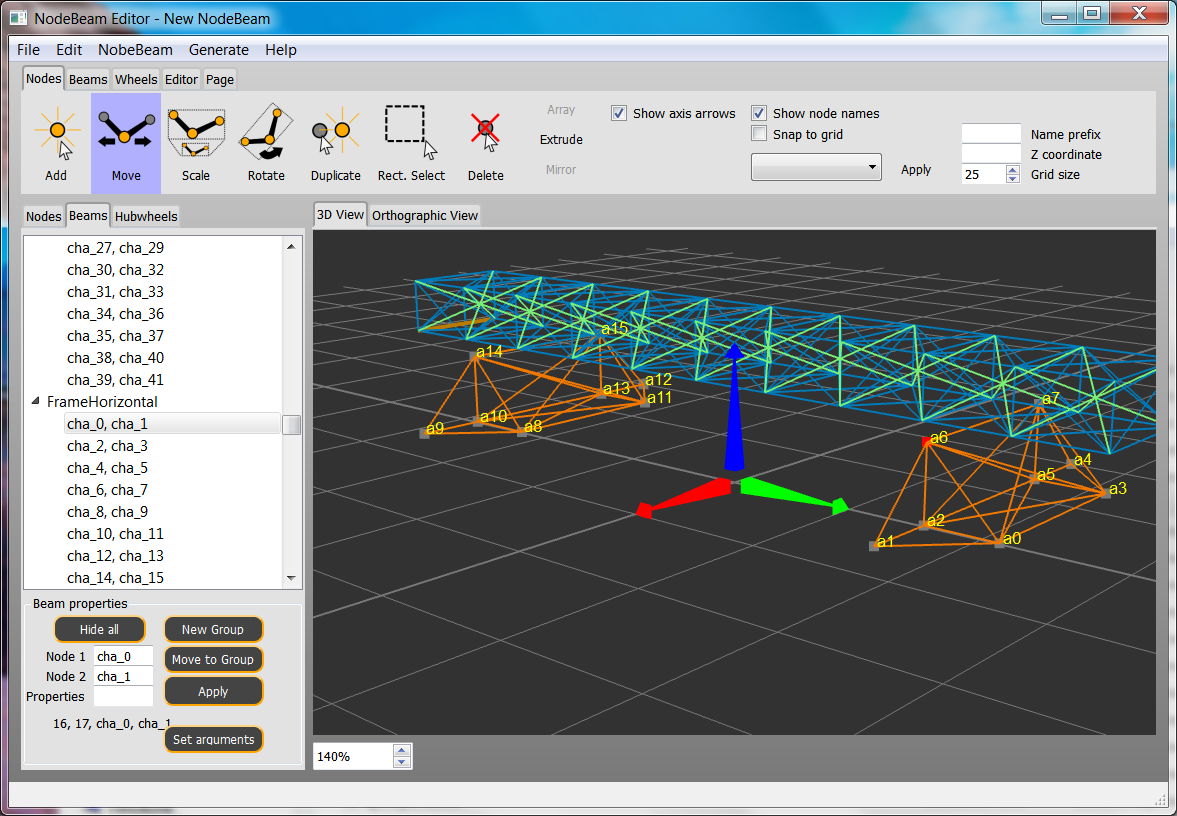Click the blue Z axis arrow
The width and height of the screenshot is (1177, 816).
click(733, 409)
